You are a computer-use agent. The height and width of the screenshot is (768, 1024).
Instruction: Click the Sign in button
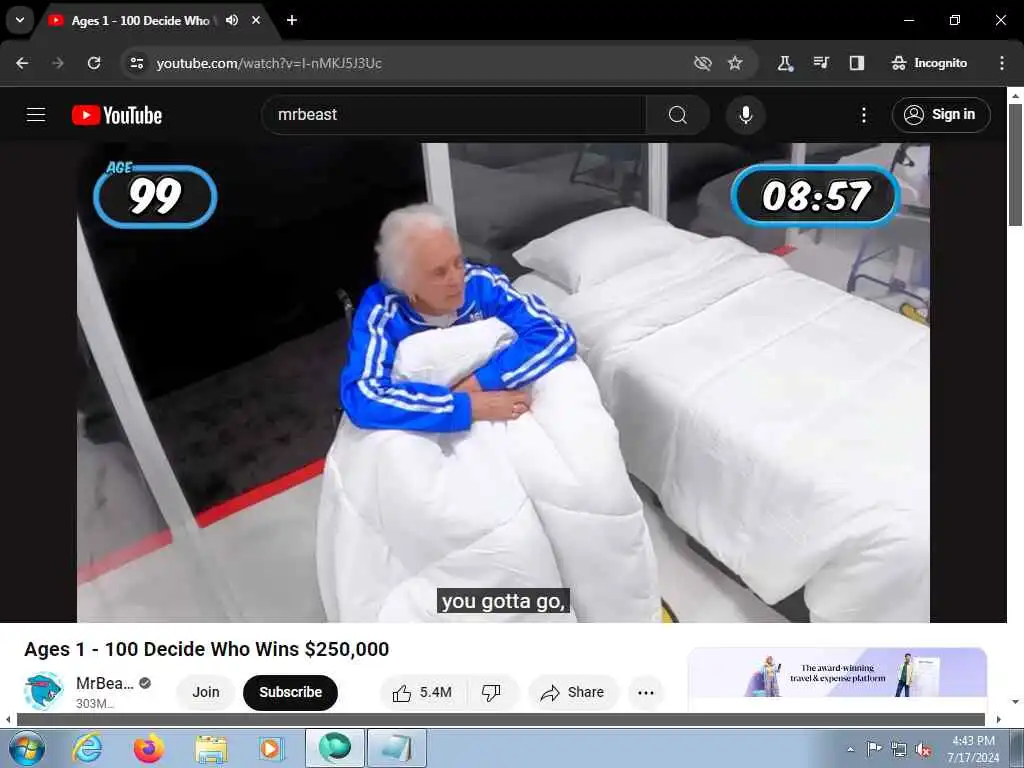tap(941, 114)
